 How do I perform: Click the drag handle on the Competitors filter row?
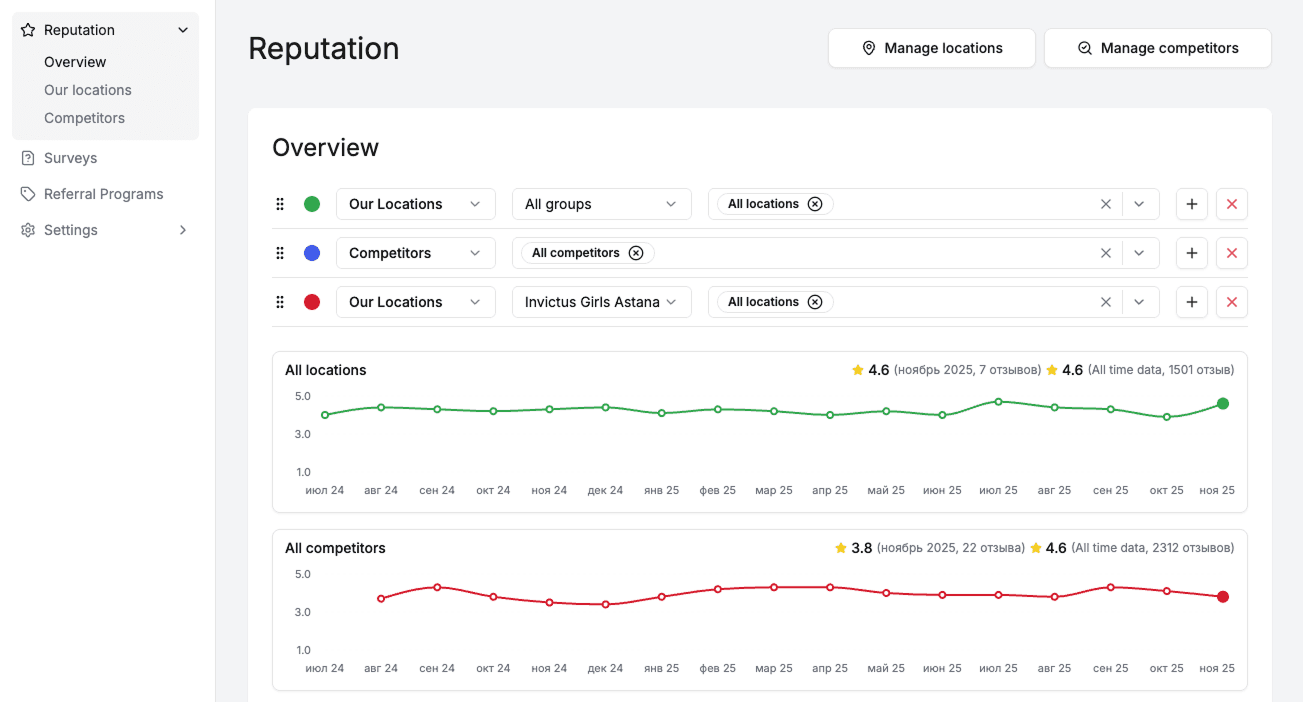[280, 252]
